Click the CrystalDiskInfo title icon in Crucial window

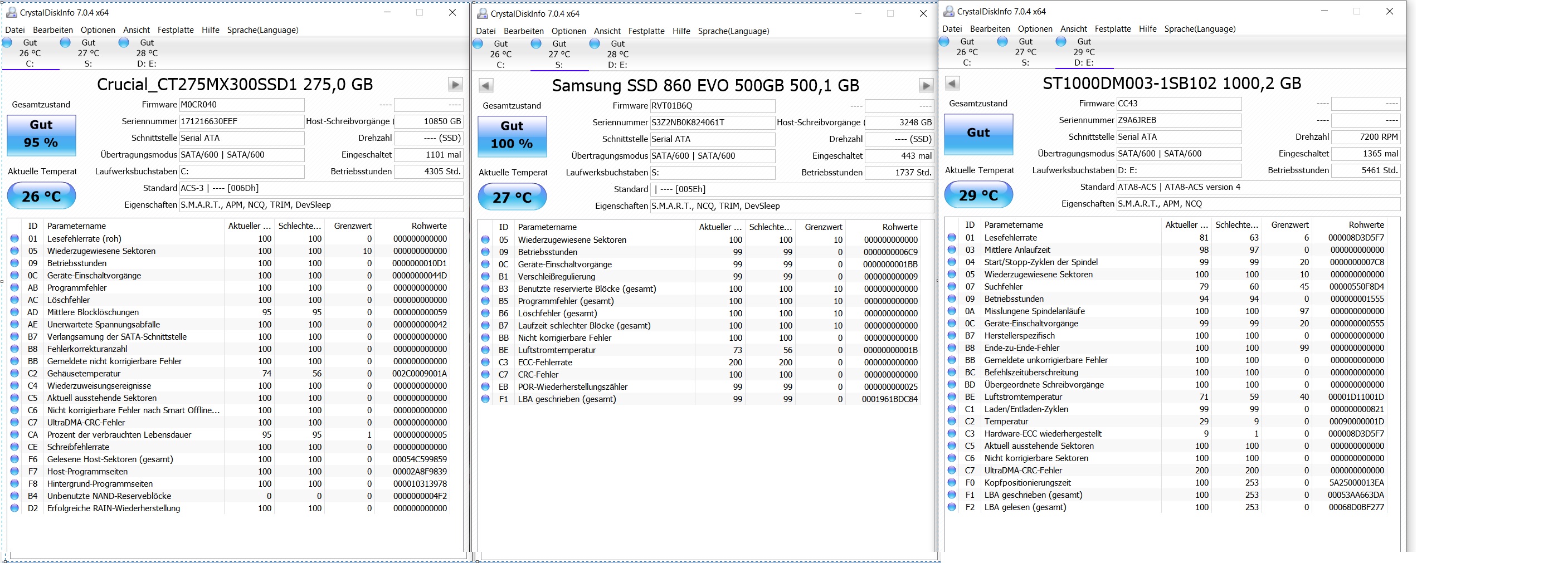(x=12, y=12)
